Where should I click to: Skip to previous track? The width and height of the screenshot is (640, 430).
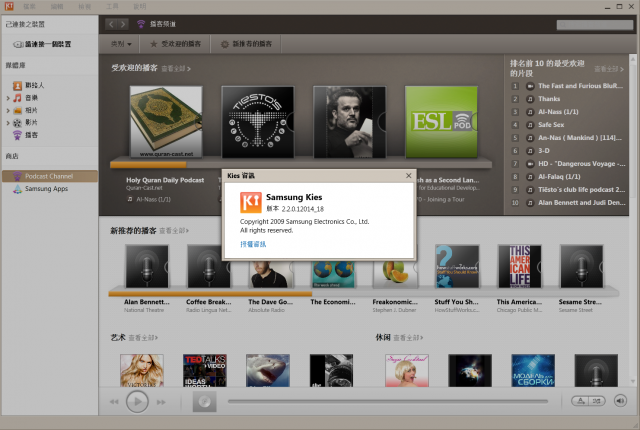click(x=114, y=402)
